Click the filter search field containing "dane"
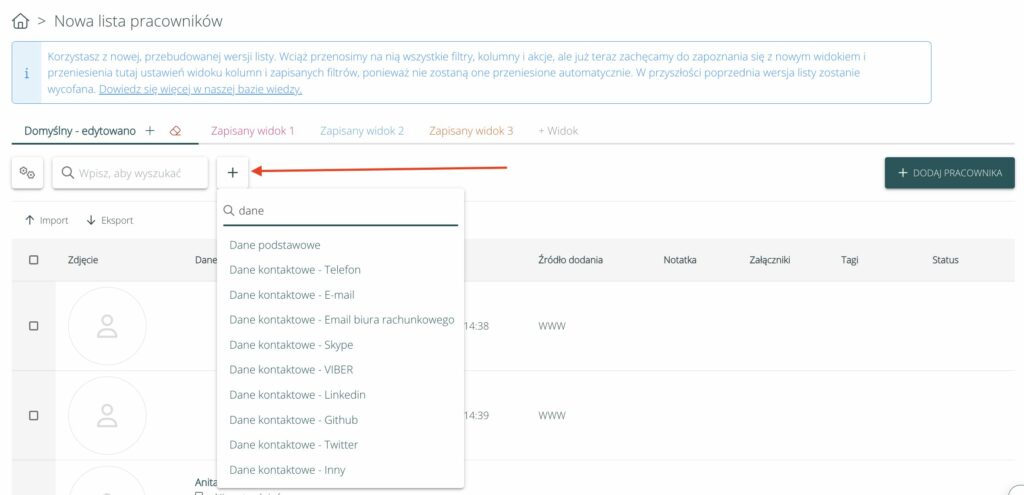The width and height of the screenshot is (1024, 495). click(345, 211)
